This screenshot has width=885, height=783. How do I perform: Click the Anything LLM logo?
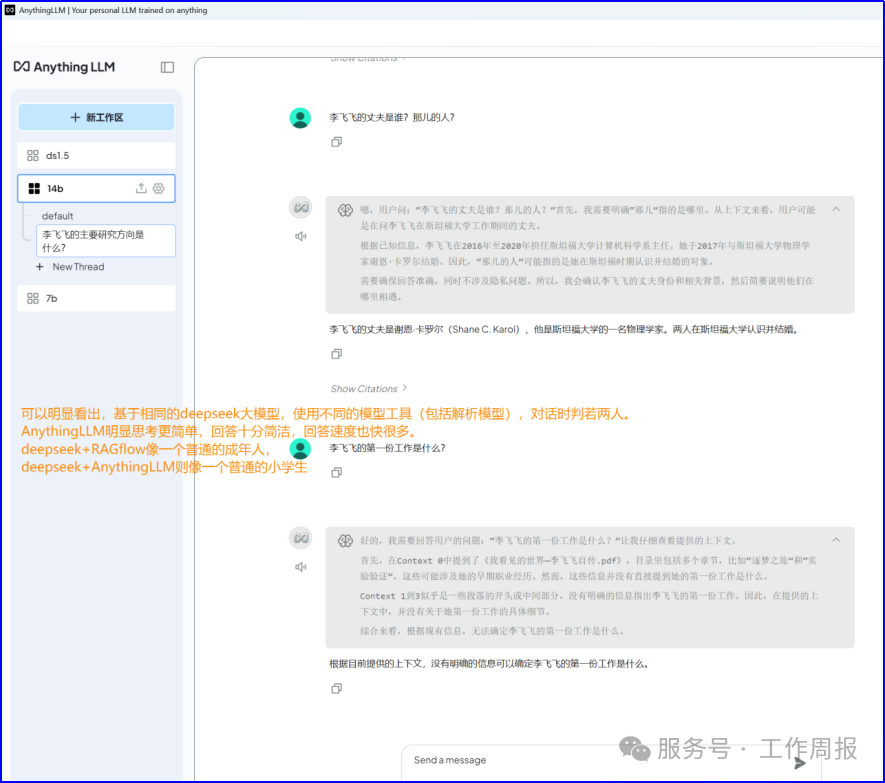pyautogui.click(x=64, y=67)
